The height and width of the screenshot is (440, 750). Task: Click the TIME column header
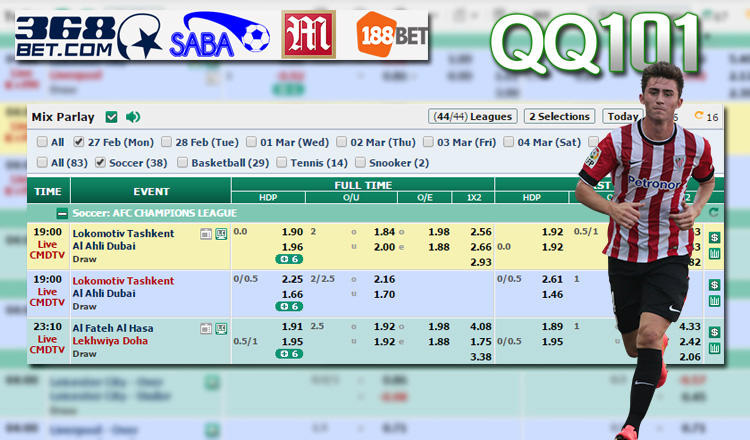click(x=48, y=191)
